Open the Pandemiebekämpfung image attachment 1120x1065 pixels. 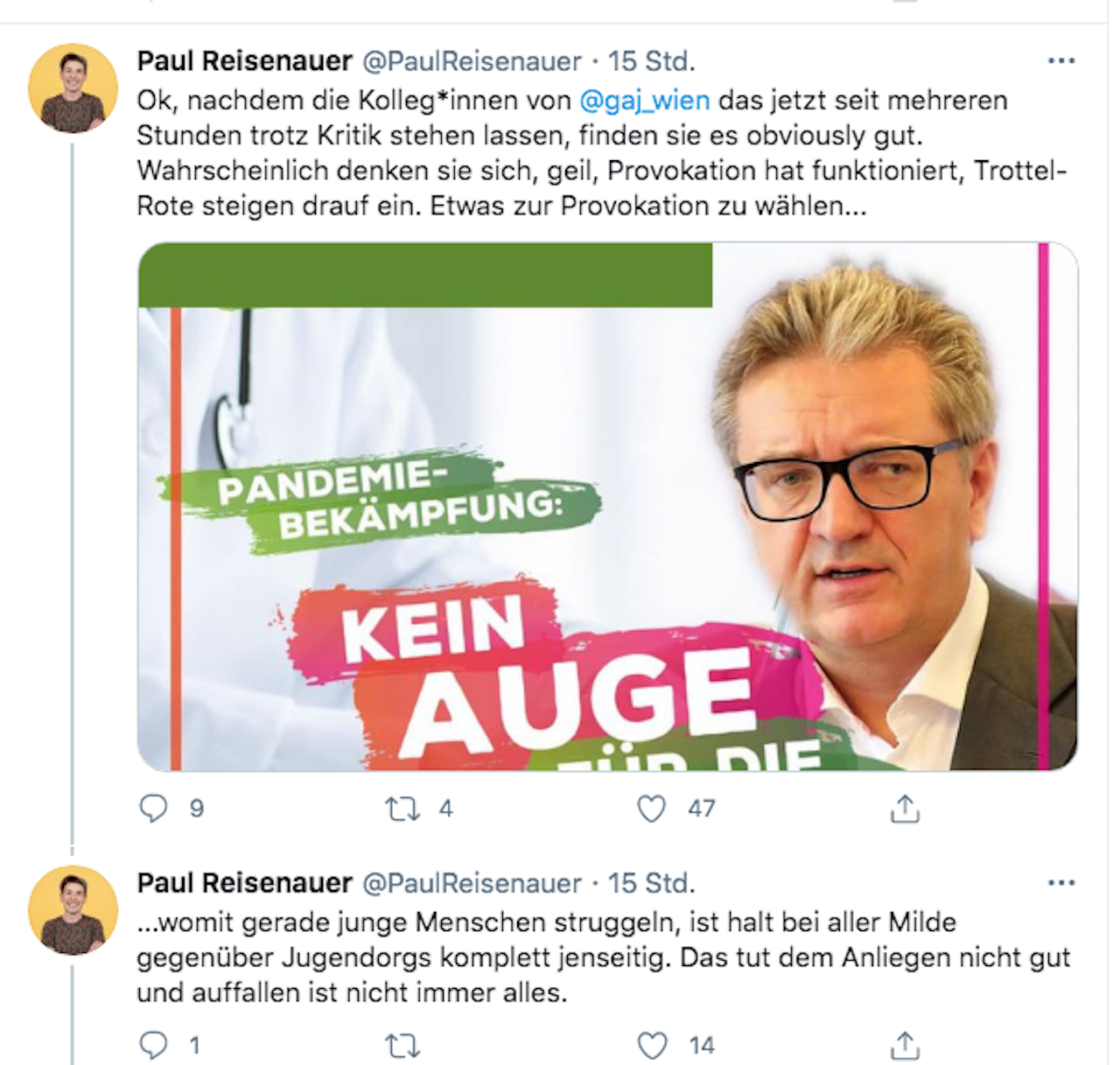607,507
